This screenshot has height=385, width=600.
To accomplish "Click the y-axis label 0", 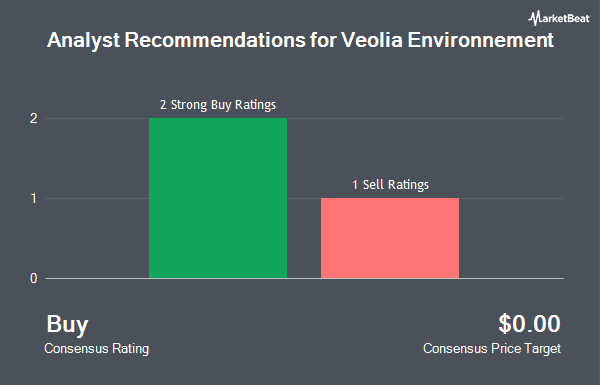I will (x=34, y=278).
